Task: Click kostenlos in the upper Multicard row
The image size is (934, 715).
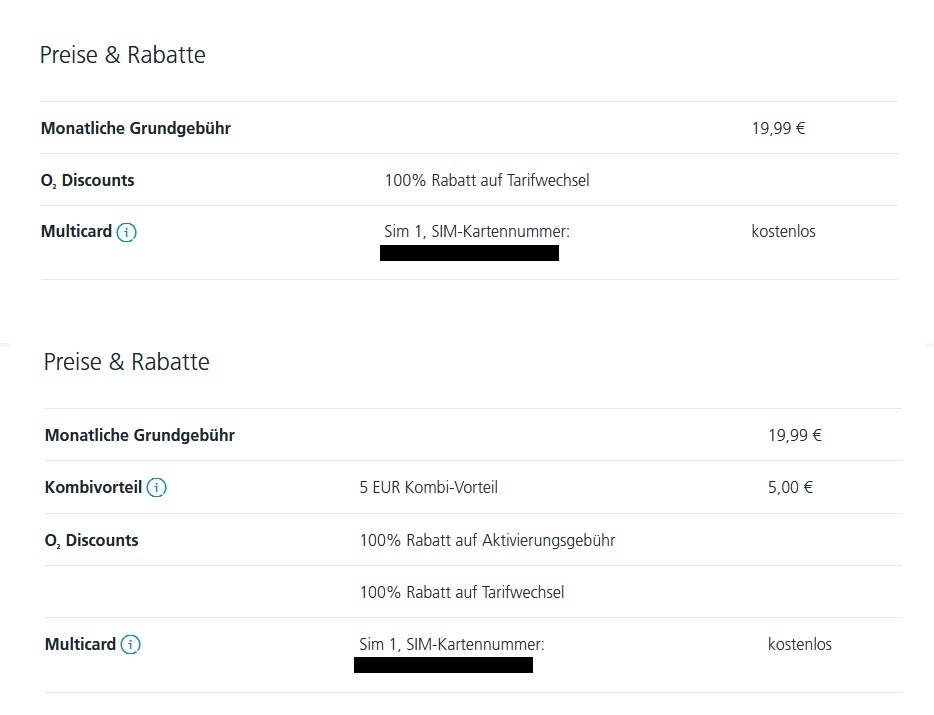Action: 783,231
